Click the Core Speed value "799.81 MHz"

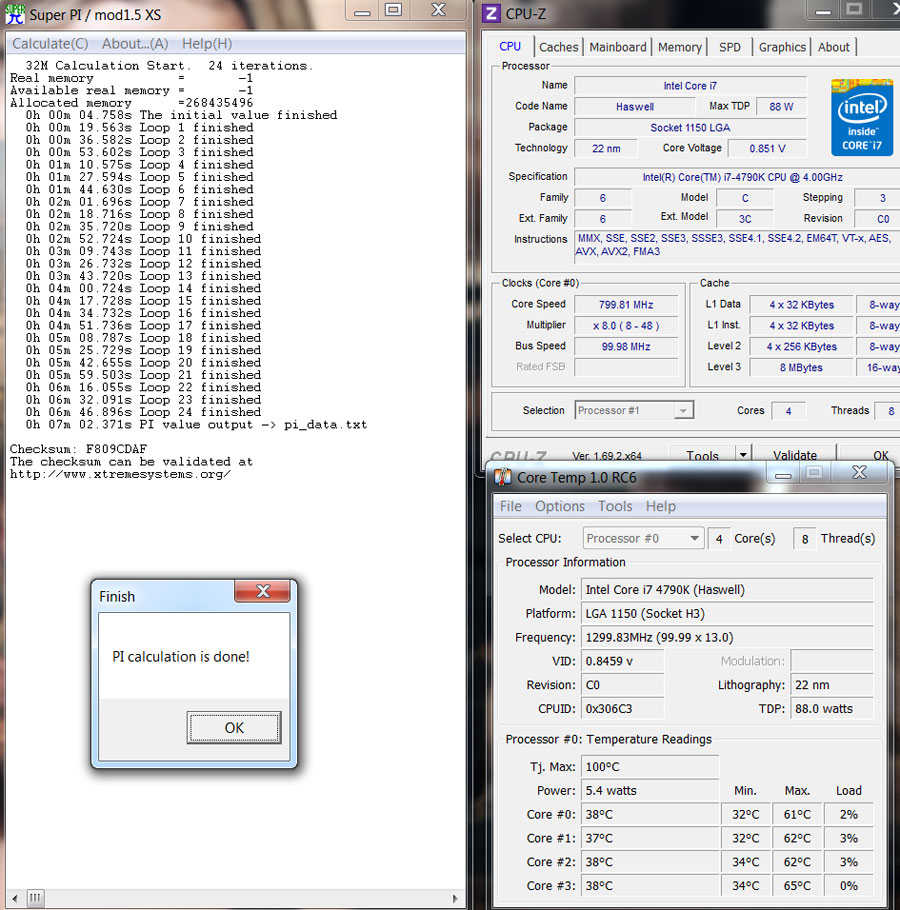click(626, 304)
